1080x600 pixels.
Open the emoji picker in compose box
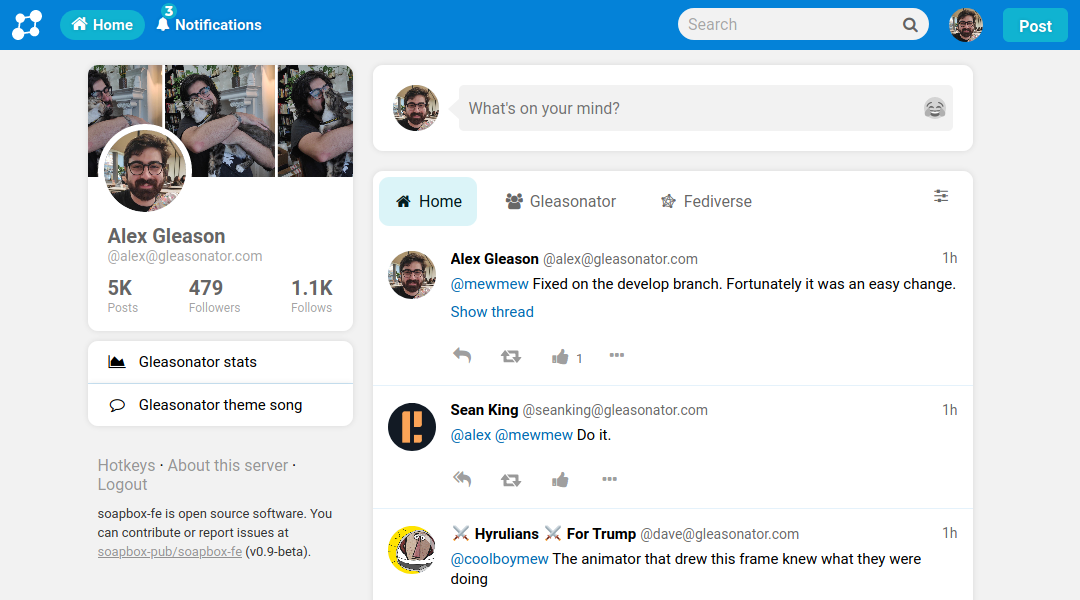934,108
